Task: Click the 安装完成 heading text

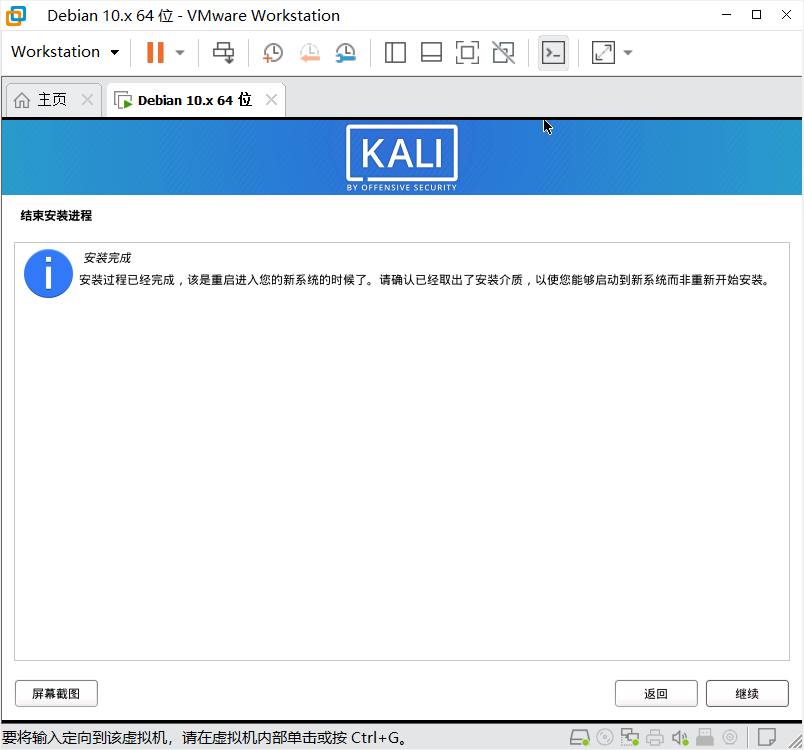Action: click(107, 258)
